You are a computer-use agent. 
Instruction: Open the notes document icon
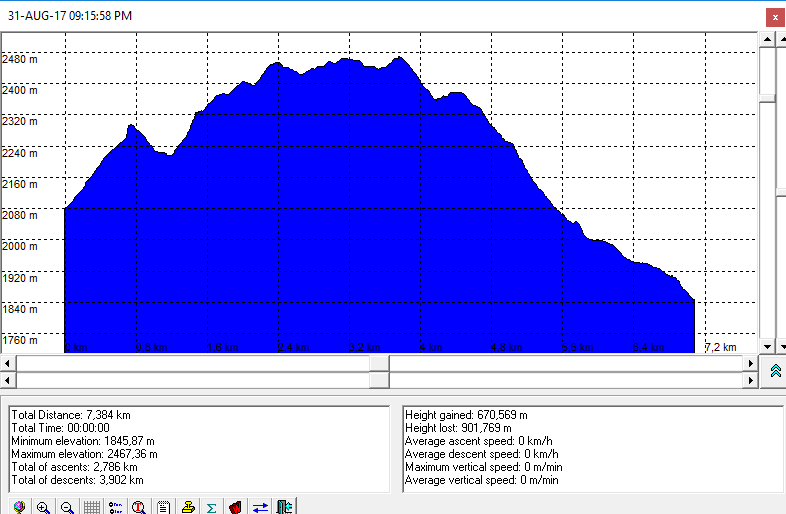163,507
